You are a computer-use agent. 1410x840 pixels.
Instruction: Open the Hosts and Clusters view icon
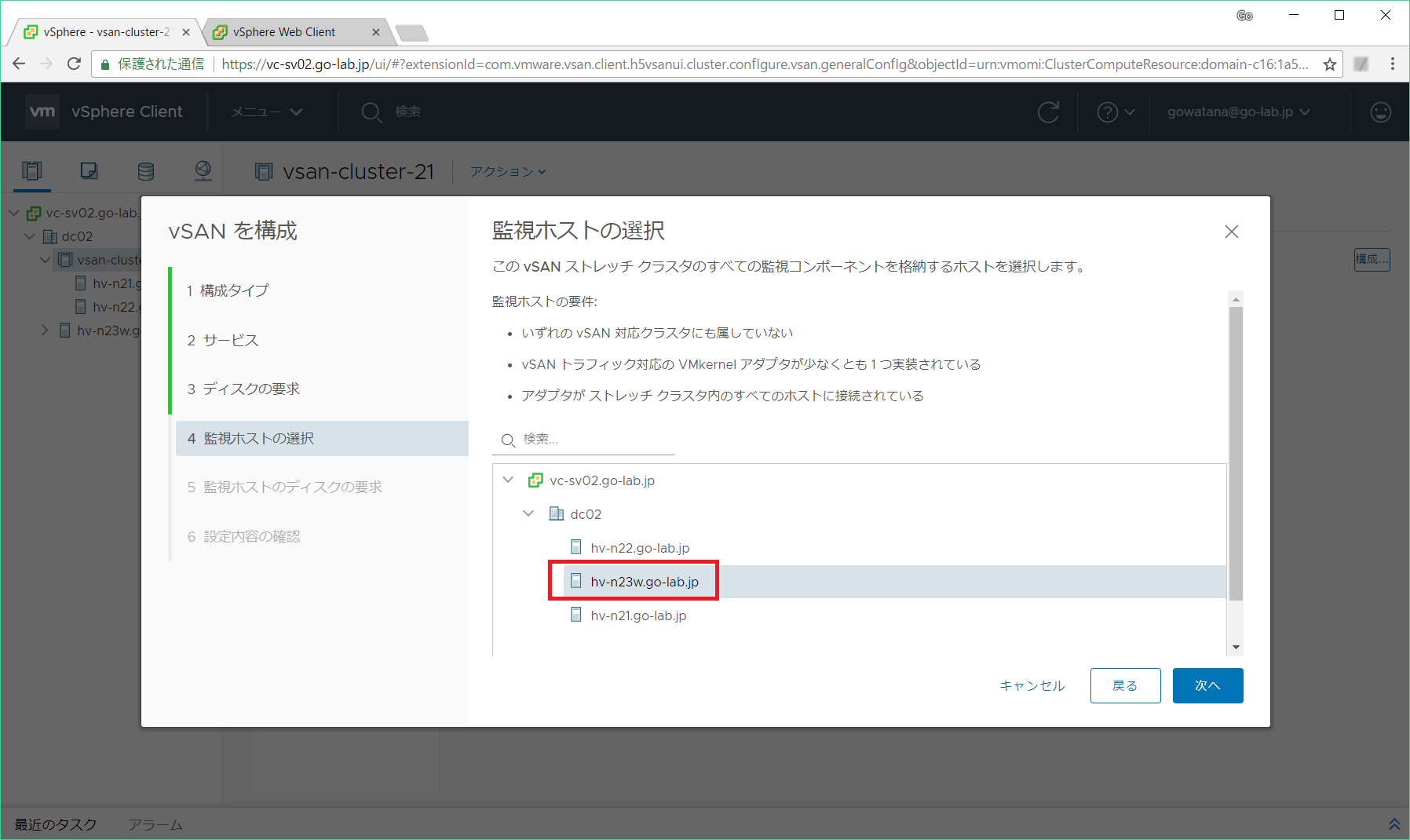click(32, 170)
